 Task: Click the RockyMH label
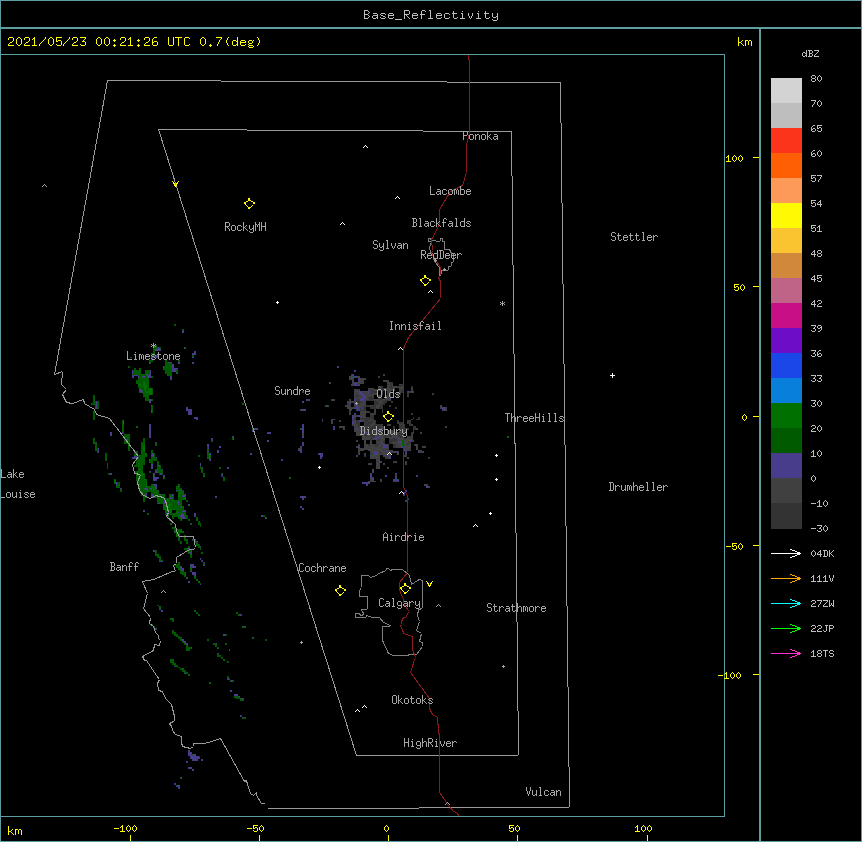[245, 227]
